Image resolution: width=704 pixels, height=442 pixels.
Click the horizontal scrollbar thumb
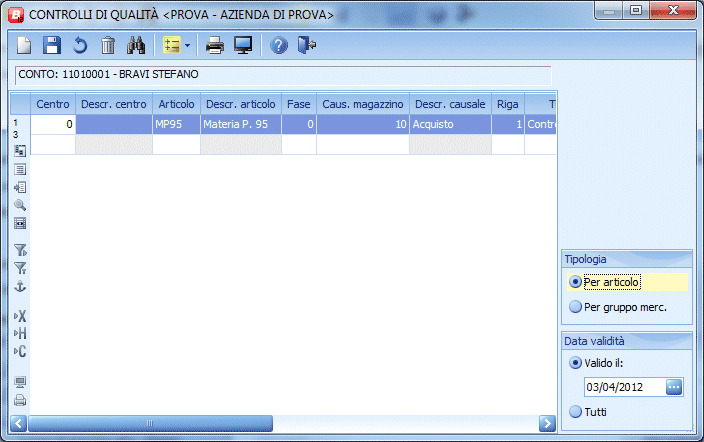tap(150, 423)
